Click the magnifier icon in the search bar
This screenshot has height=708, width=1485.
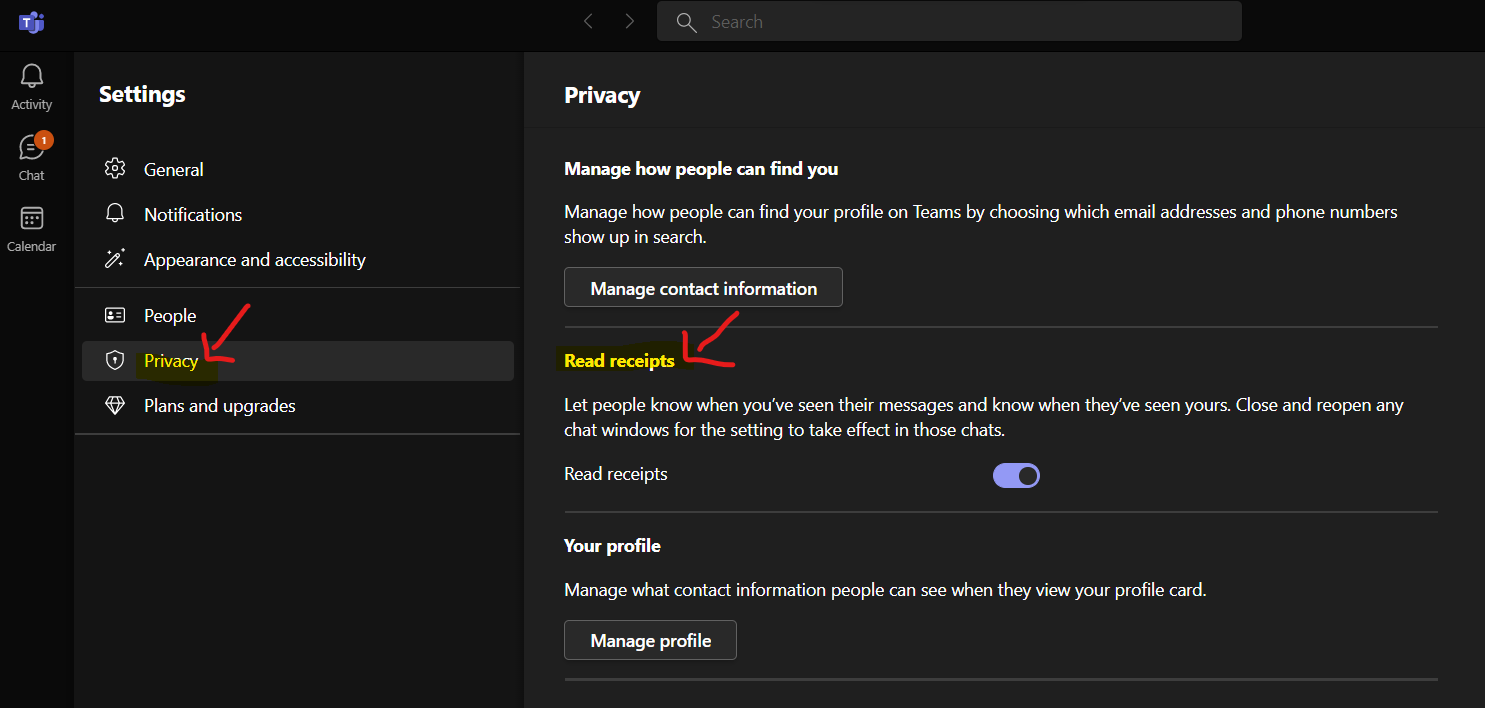[x=686, y=21]
